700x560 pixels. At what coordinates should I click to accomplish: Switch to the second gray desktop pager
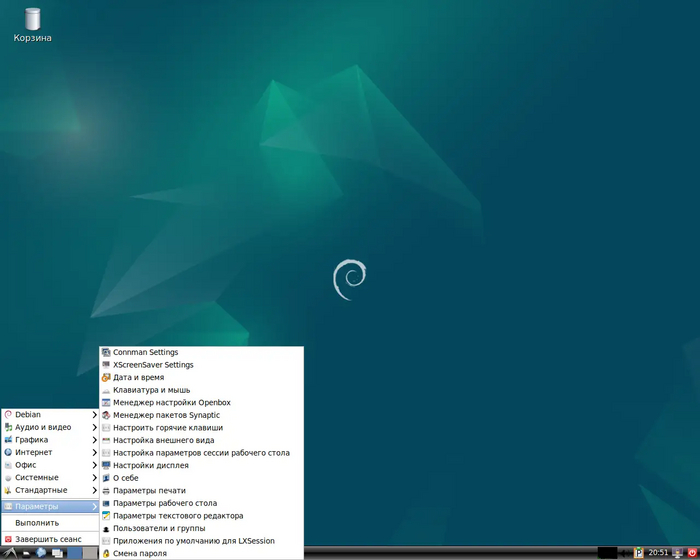pyautogui.click(x=90, y=553)
